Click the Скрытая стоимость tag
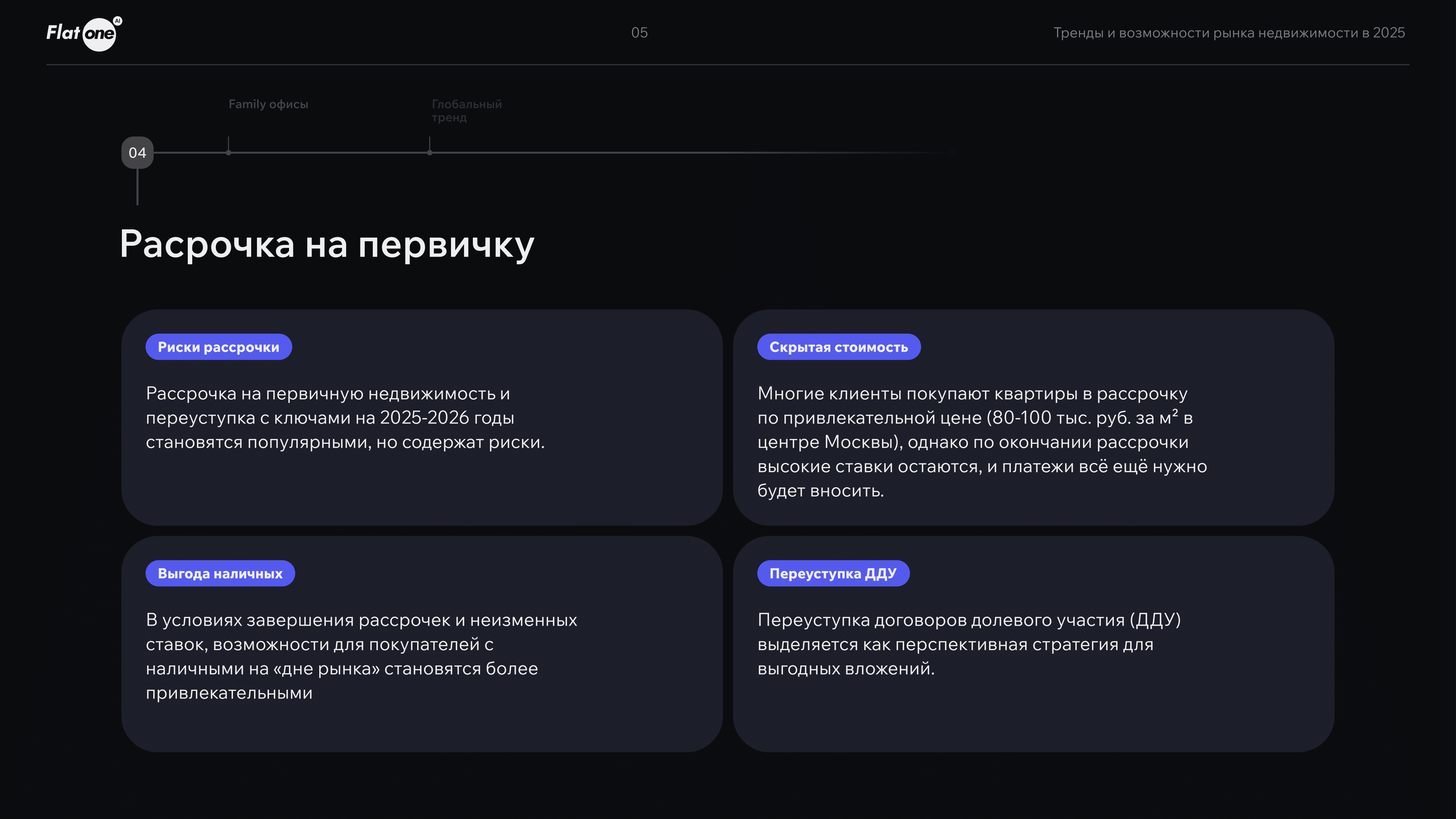 [838, 347]
